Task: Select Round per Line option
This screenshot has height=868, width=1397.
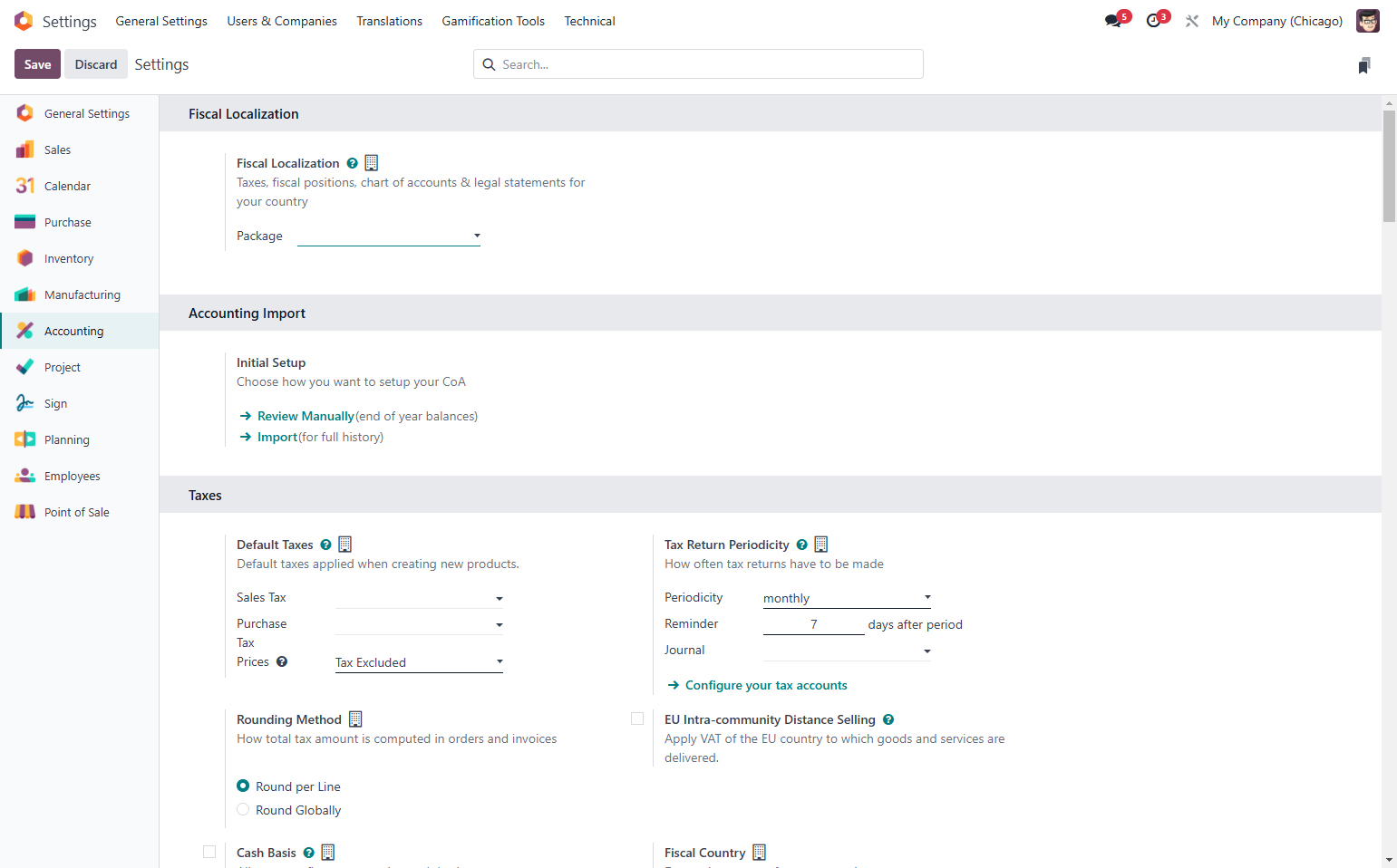Action: tap(243, 786)
